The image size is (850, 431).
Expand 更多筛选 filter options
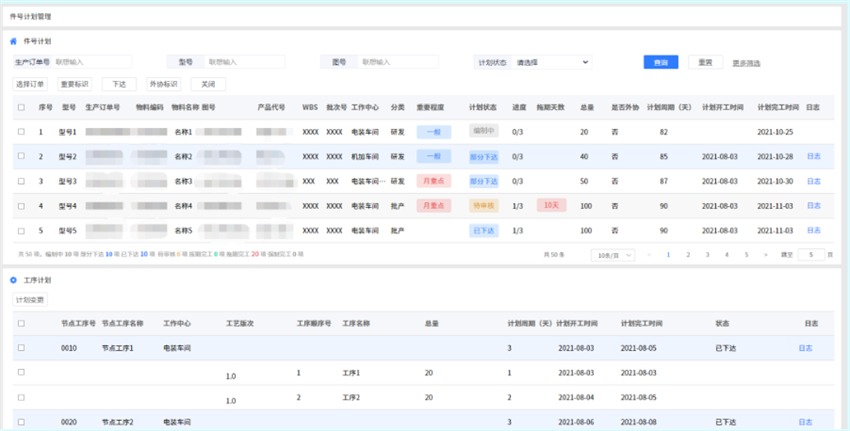point(745,63)
